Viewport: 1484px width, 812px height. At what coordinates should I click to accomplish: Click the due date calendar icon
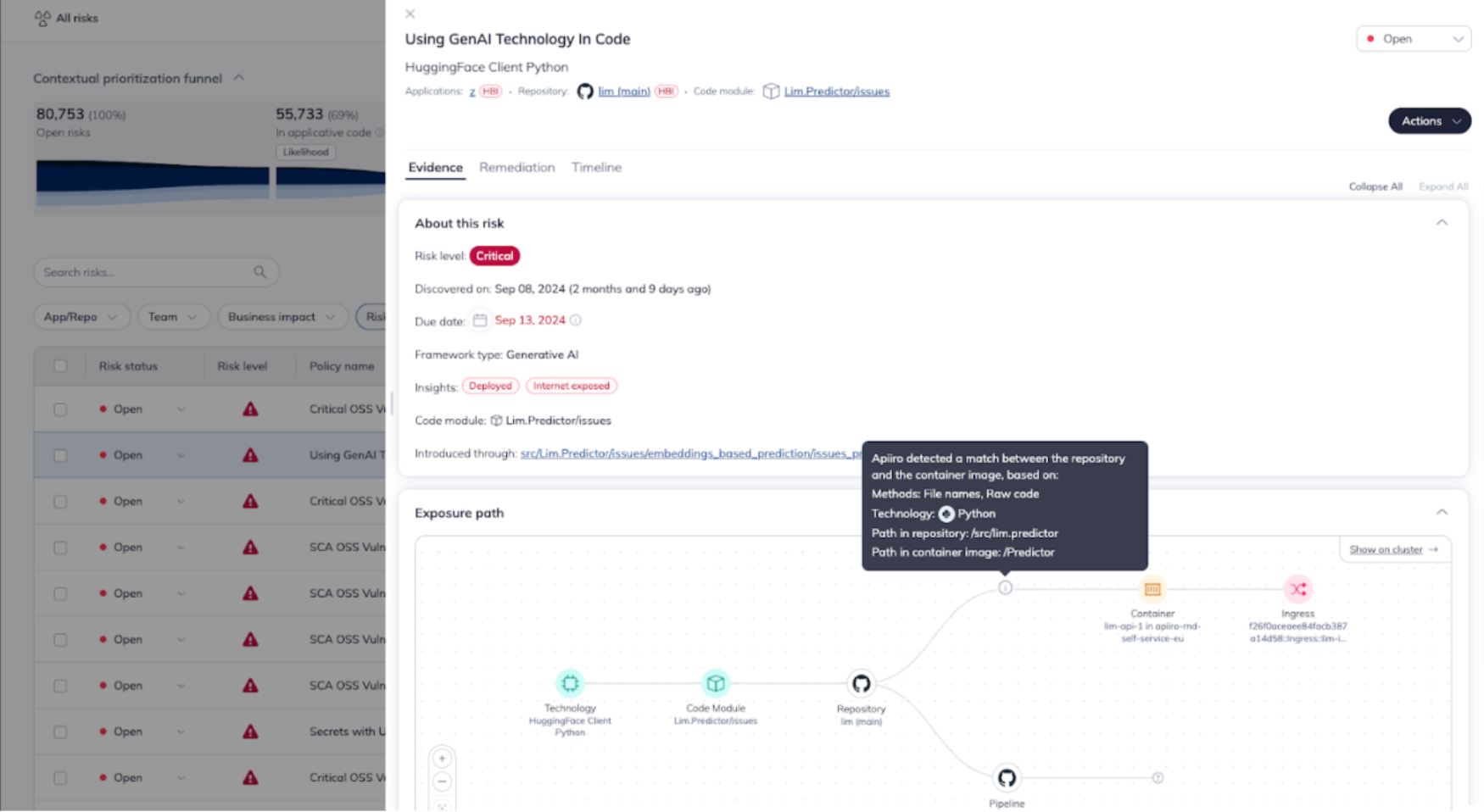(x=480, y=320)
